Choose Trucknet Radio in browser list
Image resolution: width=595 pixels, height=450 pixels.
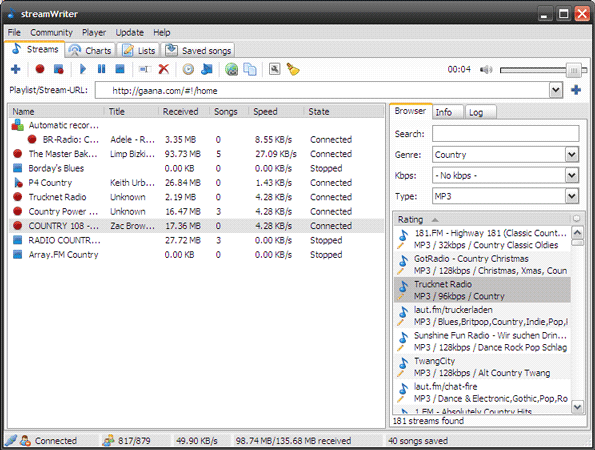482,290
